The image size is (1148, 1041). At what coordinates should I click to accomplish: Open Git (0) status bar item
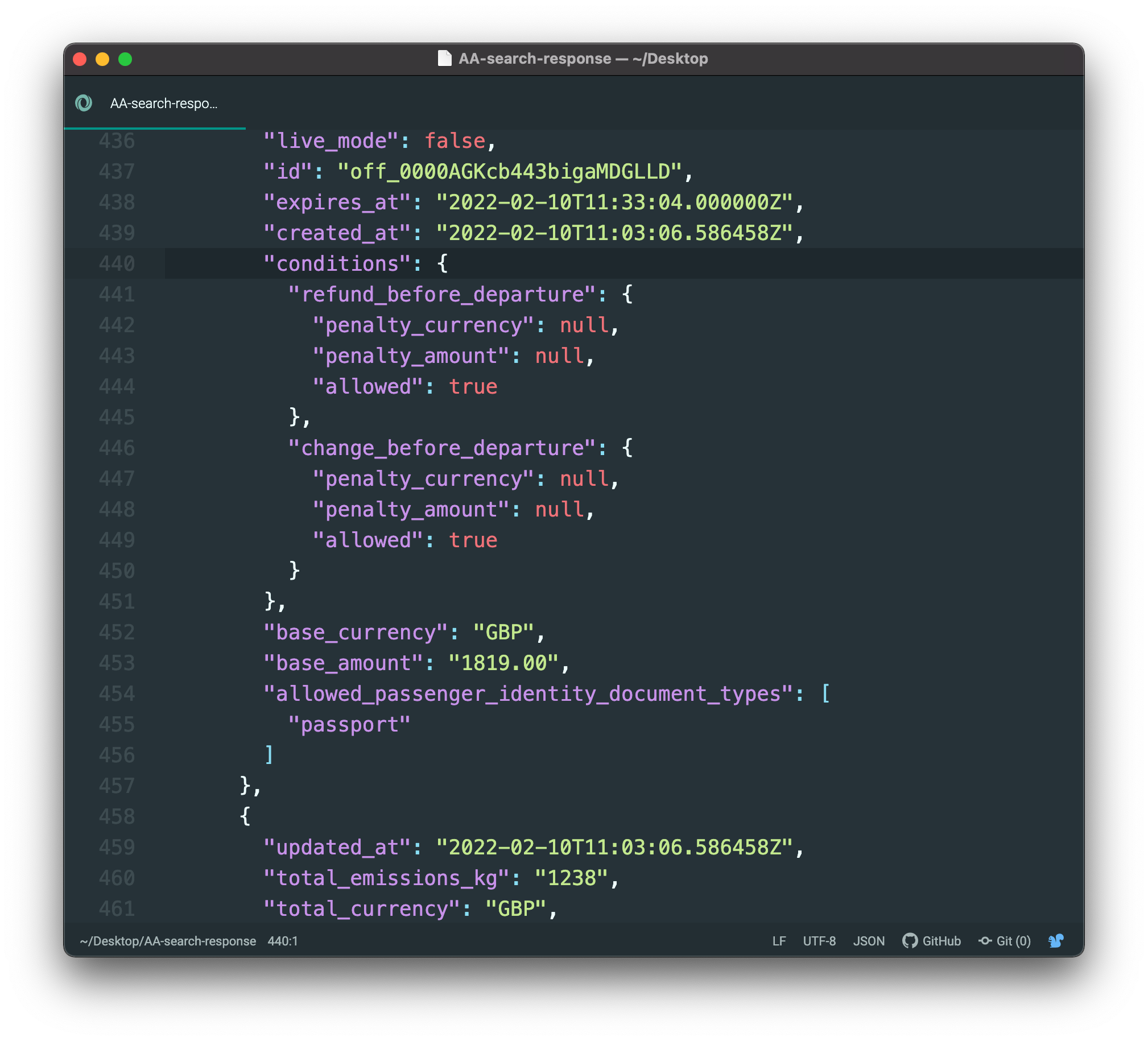(x=1005, y=941)
